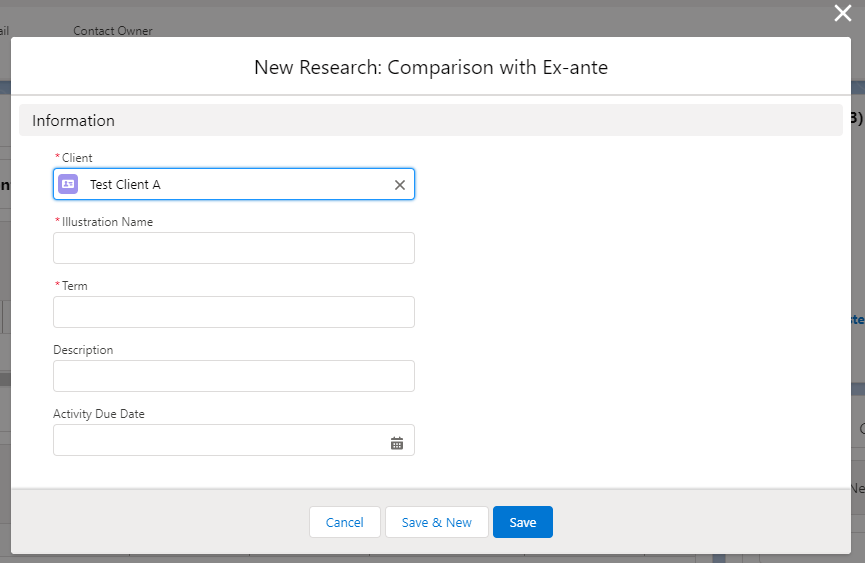Click the Information section header
This screenshot has height=563, width=865.
click(74, 121)
